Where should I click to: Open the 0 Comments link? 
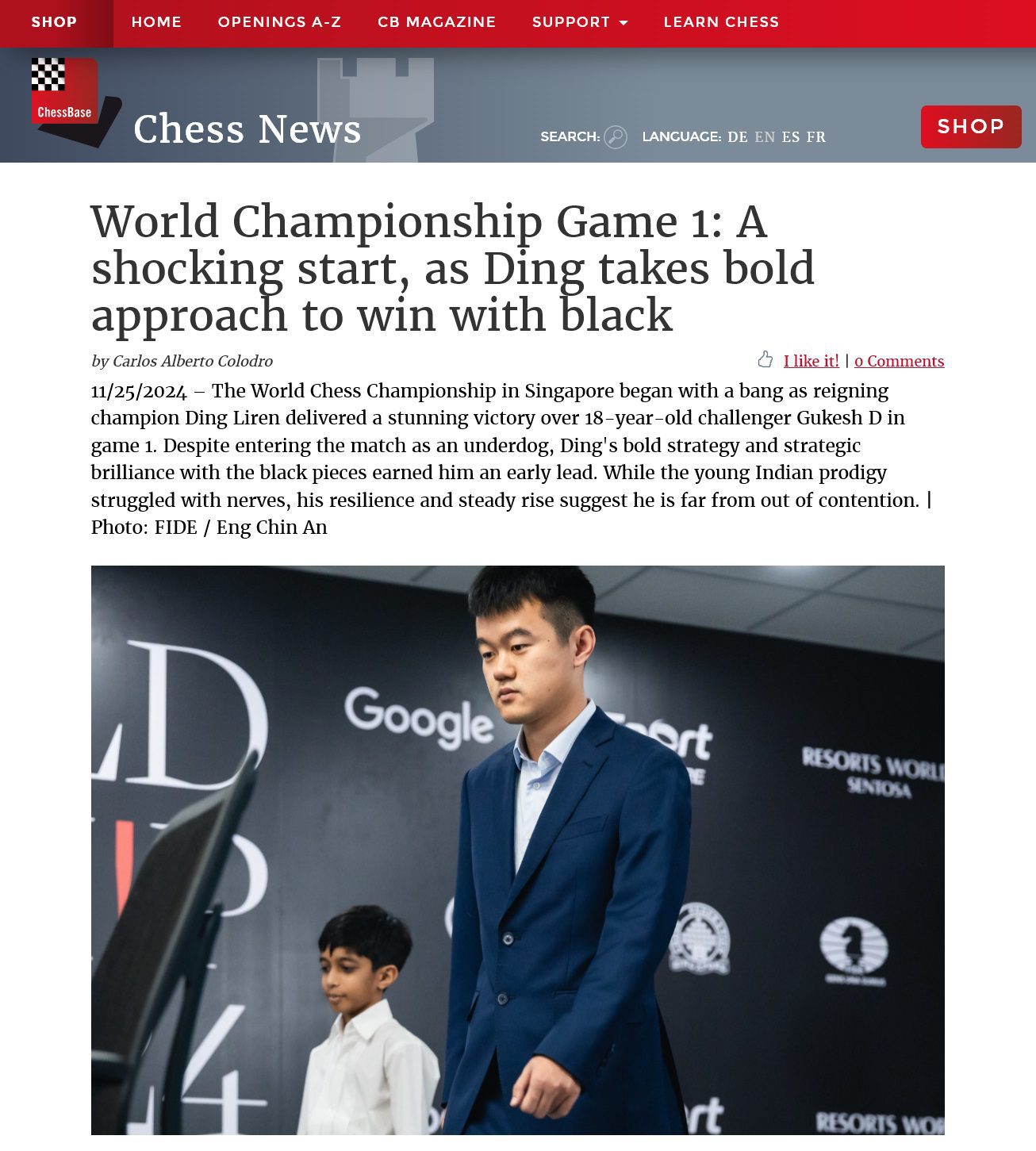[899, 361]
